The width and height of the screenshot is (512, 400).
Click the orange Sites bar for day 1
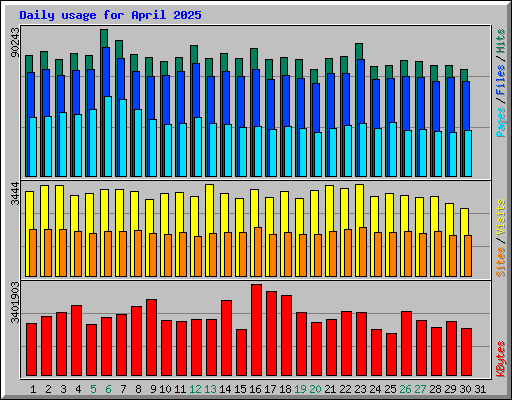[x=33, y=253]
